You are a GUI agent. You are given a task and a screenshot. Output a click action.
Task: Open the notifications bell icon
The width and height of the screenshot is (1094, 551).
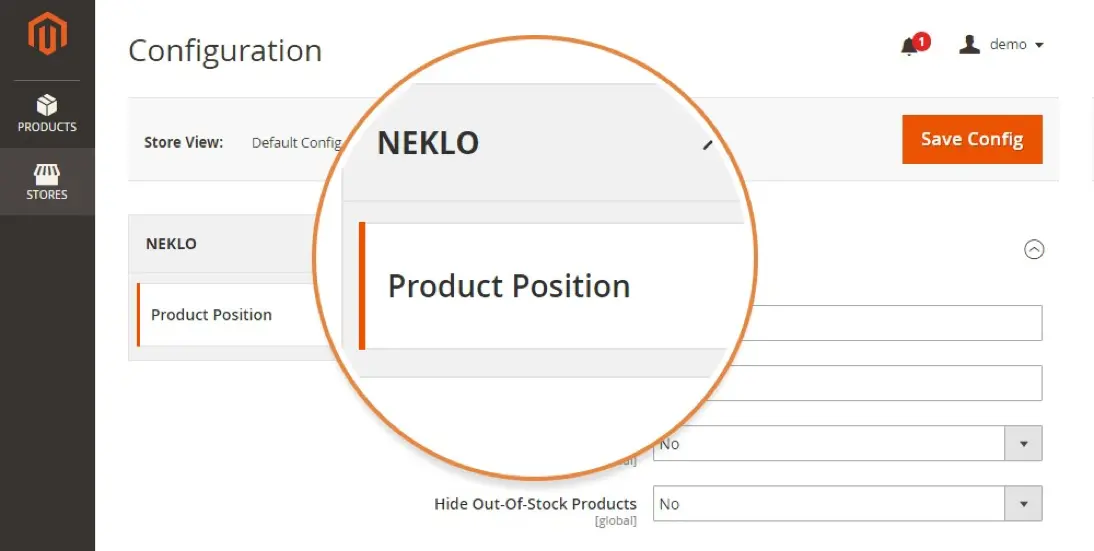pos(908,47)
